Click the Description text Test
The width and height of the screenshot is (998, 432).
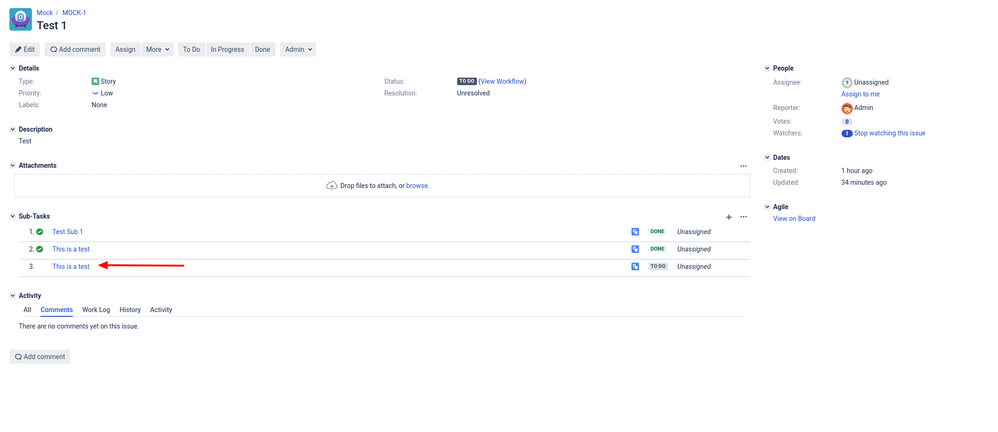25,141
